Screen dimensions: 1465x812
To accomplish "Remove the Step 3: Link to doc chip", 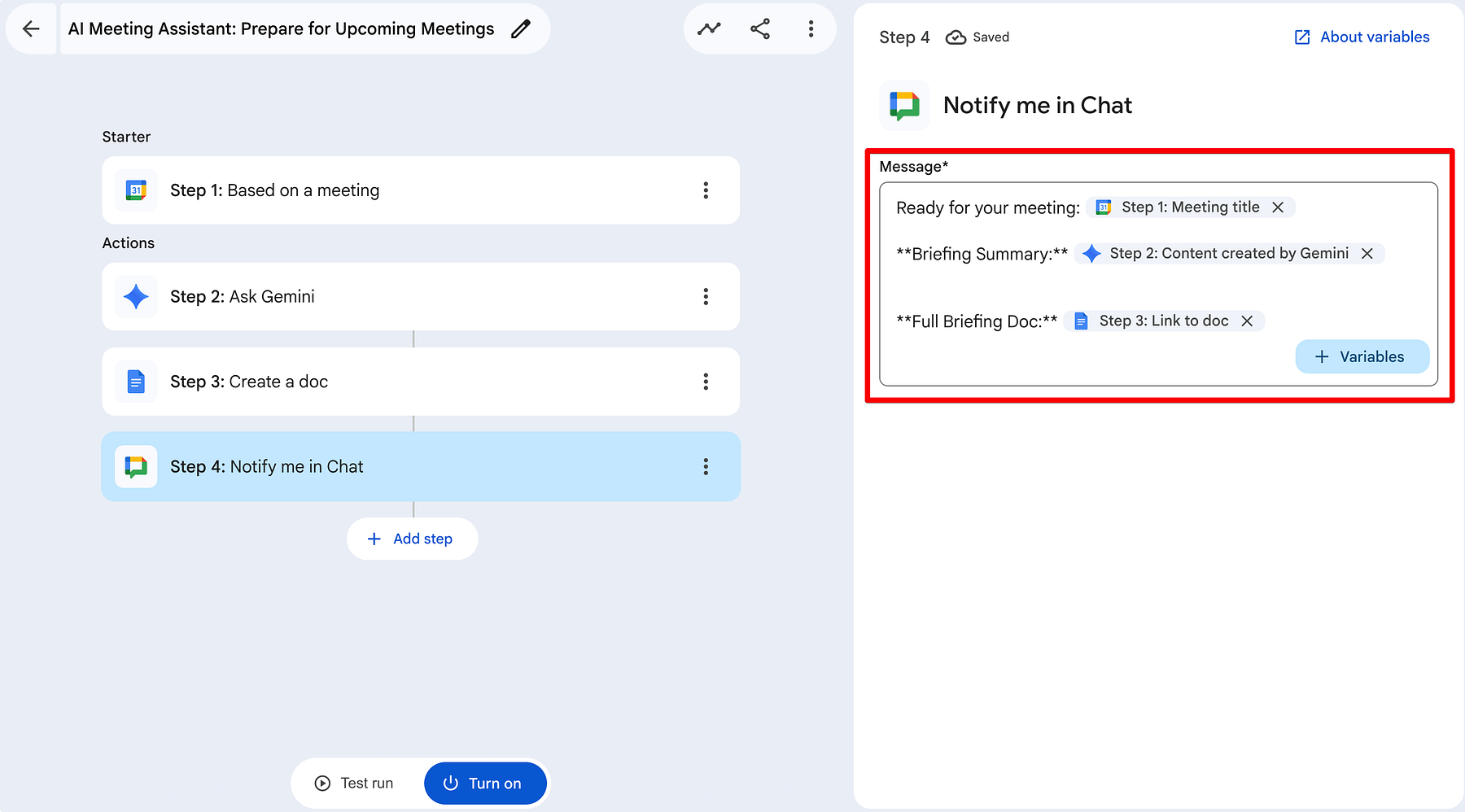I will pyautogui.click(x=1247, y=321).
